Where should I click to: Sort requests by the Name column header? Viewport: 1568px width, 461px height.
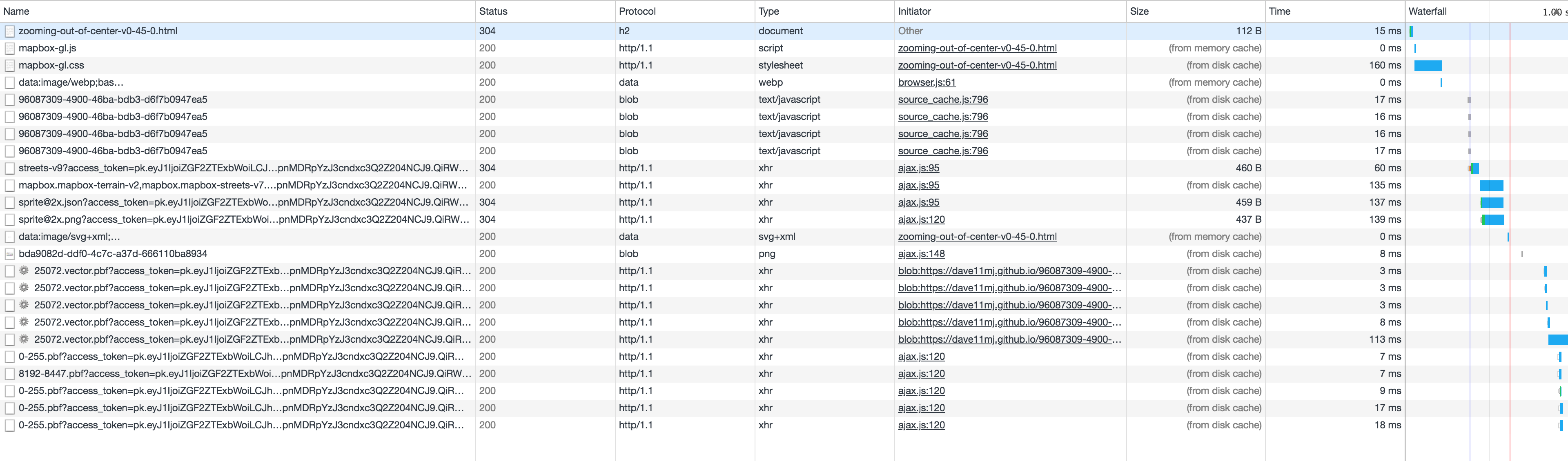point(16,11)
